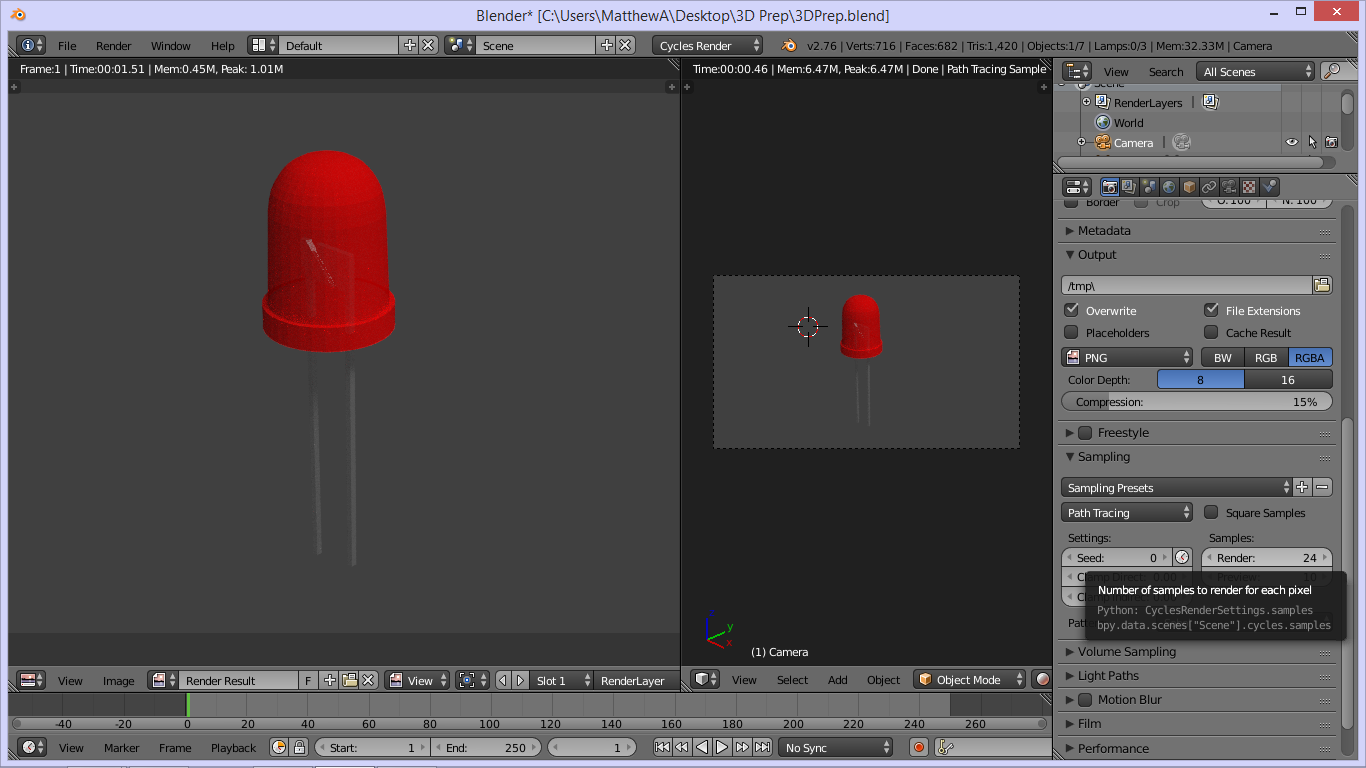This screenshot has width=1366, height=768.
Task: Open the Help menu
Action: point(223,45)
